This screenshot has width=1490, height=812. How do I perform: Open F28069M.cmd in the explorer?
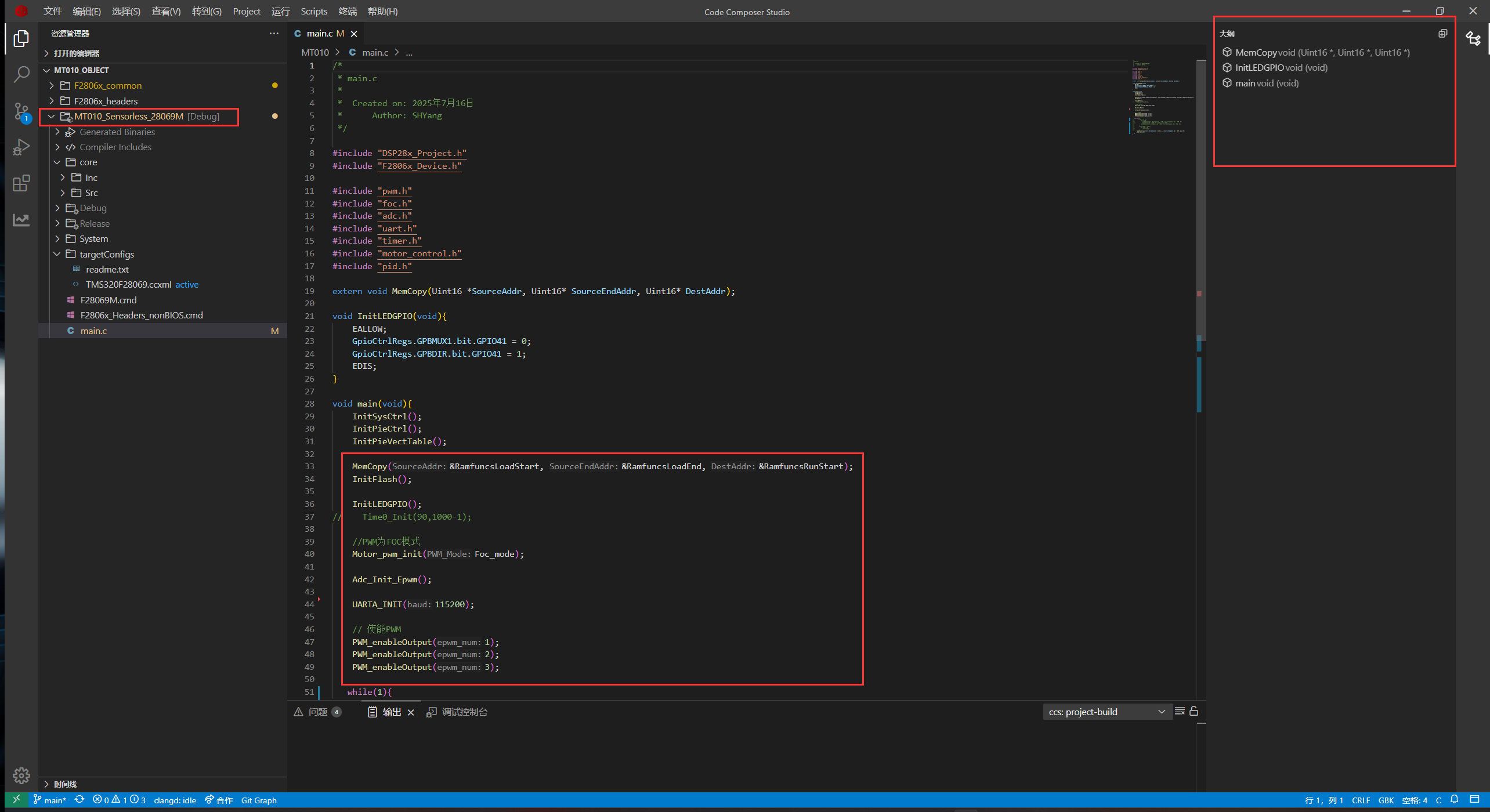(109, 300)
